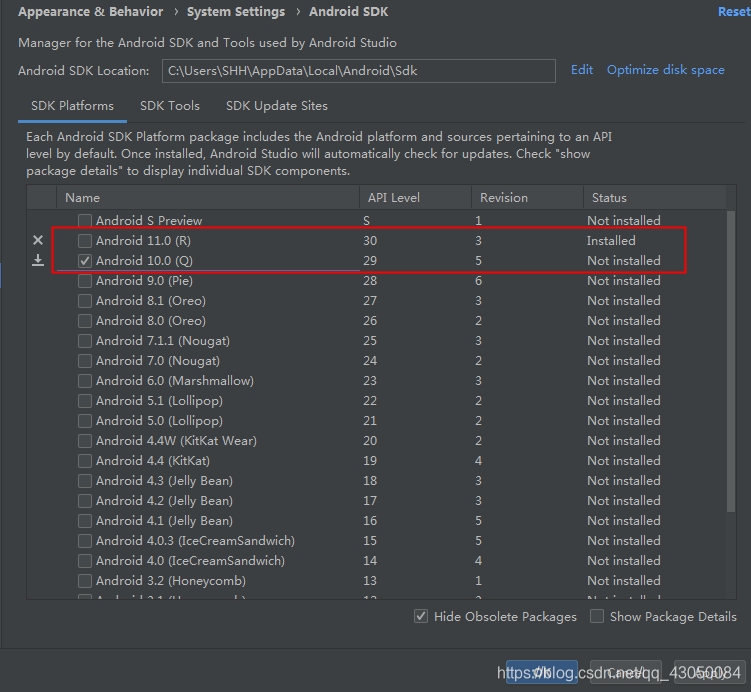Check the Android 8.1 (Oreo) checkbox
This screenshot has height=692, width=751.
click(x=85, y=301)
